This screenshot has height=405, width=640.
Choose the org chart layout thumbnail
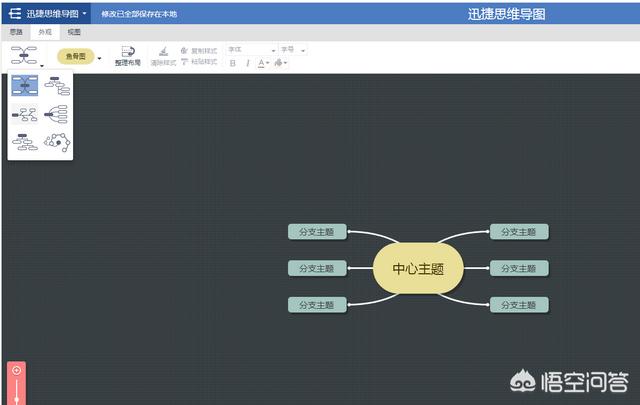[25, 142]
